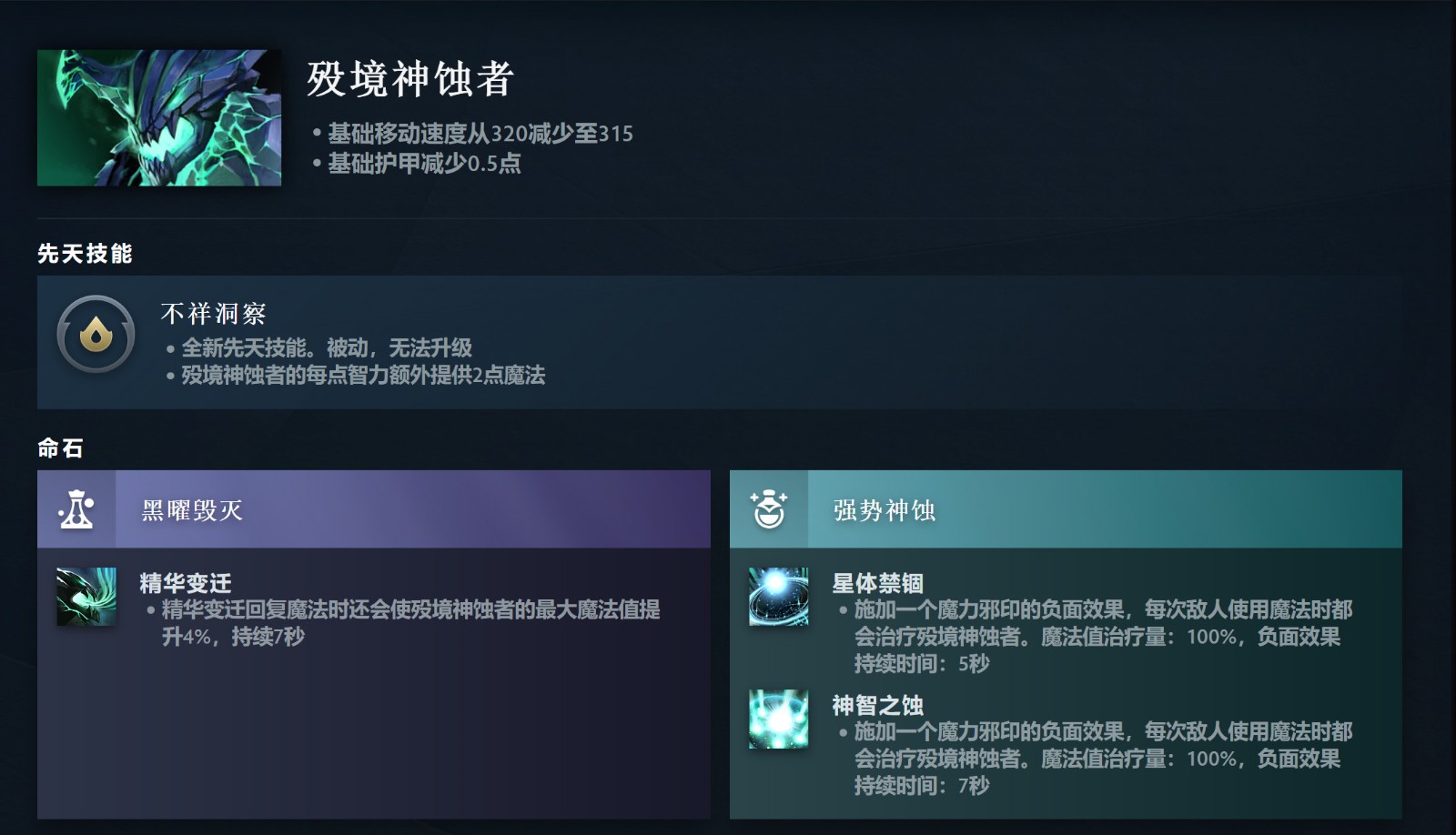Click the line 全新先天技能。被动，无法升级

[327, 347]
